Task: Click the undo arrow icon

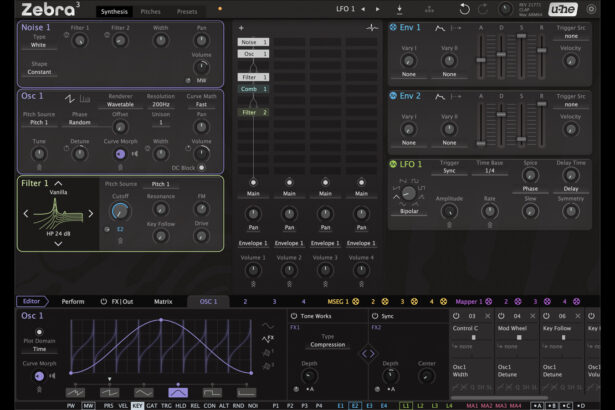Action: pyautogui.click(x=464, y=9)
